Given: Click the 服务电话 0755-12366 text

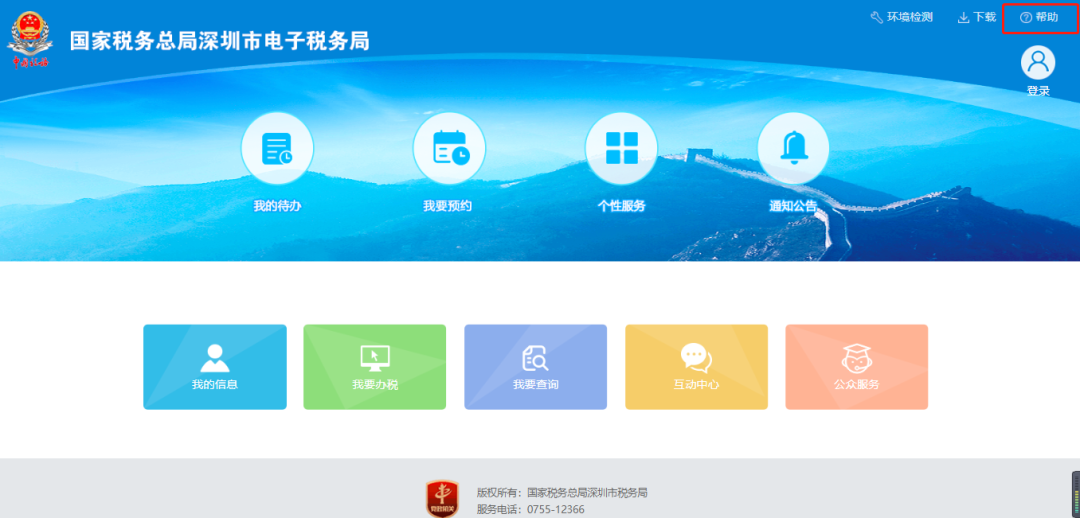Looking at the screenshot, I should pyautogui.click(x=530, y=510).
